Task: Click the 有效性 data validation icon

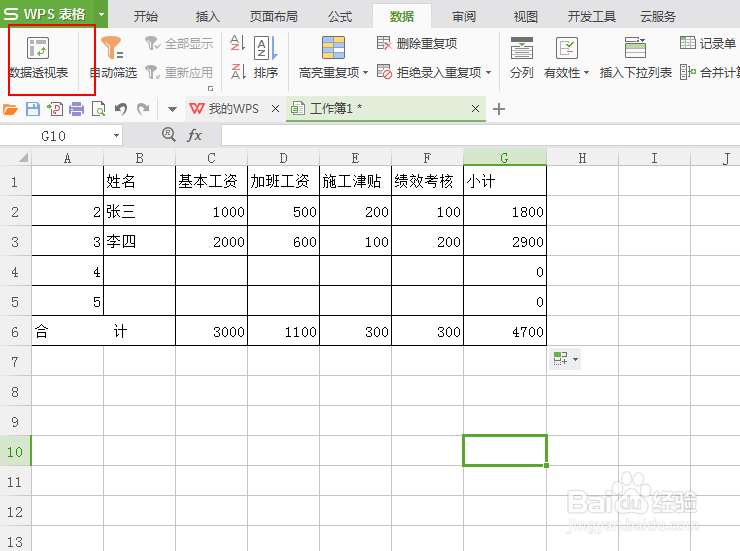Action: click(x=566, y=48)
